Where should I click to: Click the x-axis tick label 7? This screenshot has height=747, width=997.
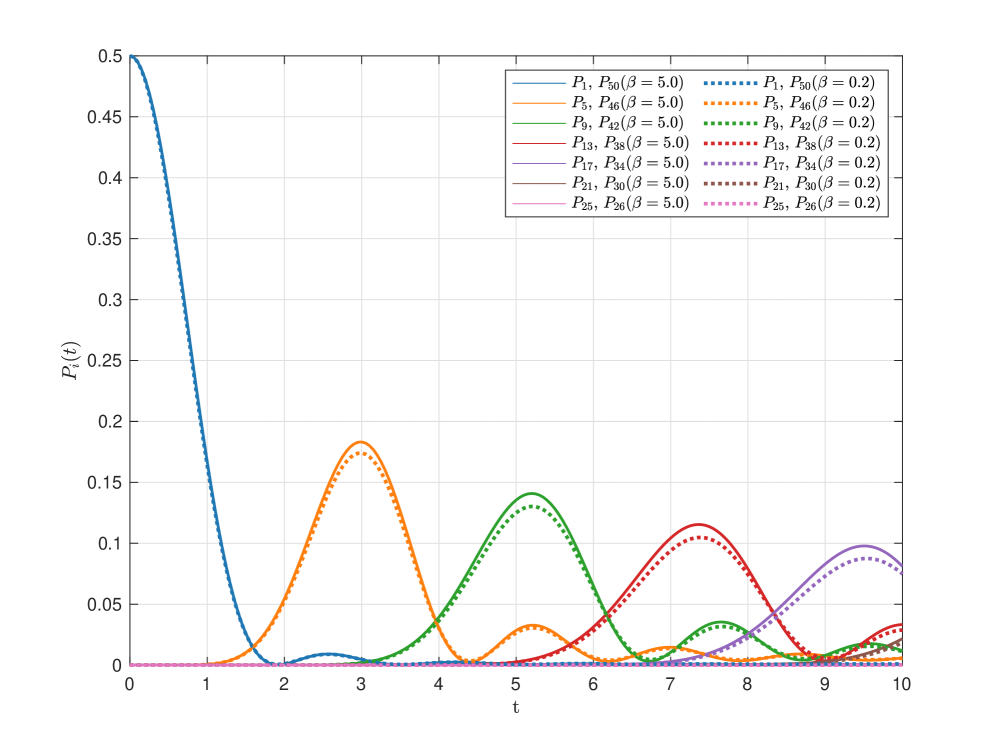point(670,684)
